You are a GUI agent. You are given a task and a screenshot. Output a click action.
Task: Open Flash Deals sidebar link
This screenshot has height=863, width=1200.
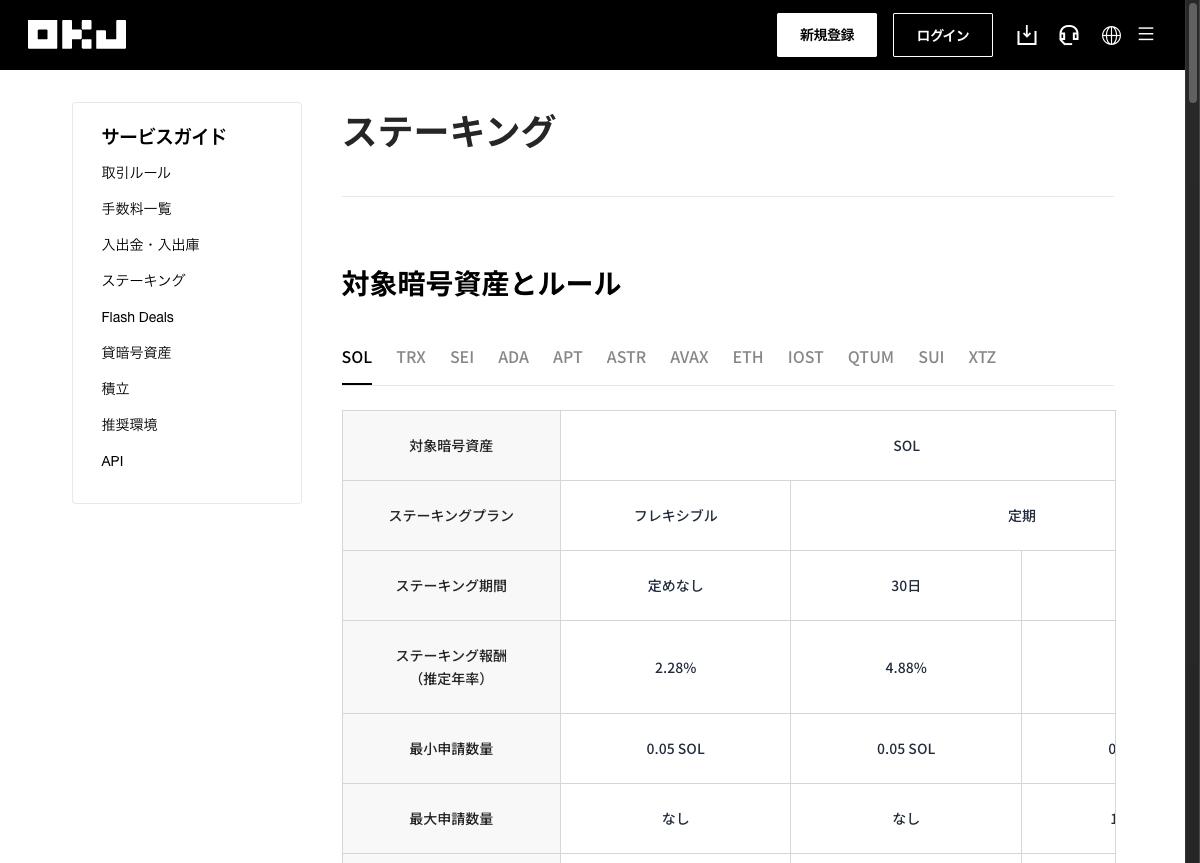(137, 317)
